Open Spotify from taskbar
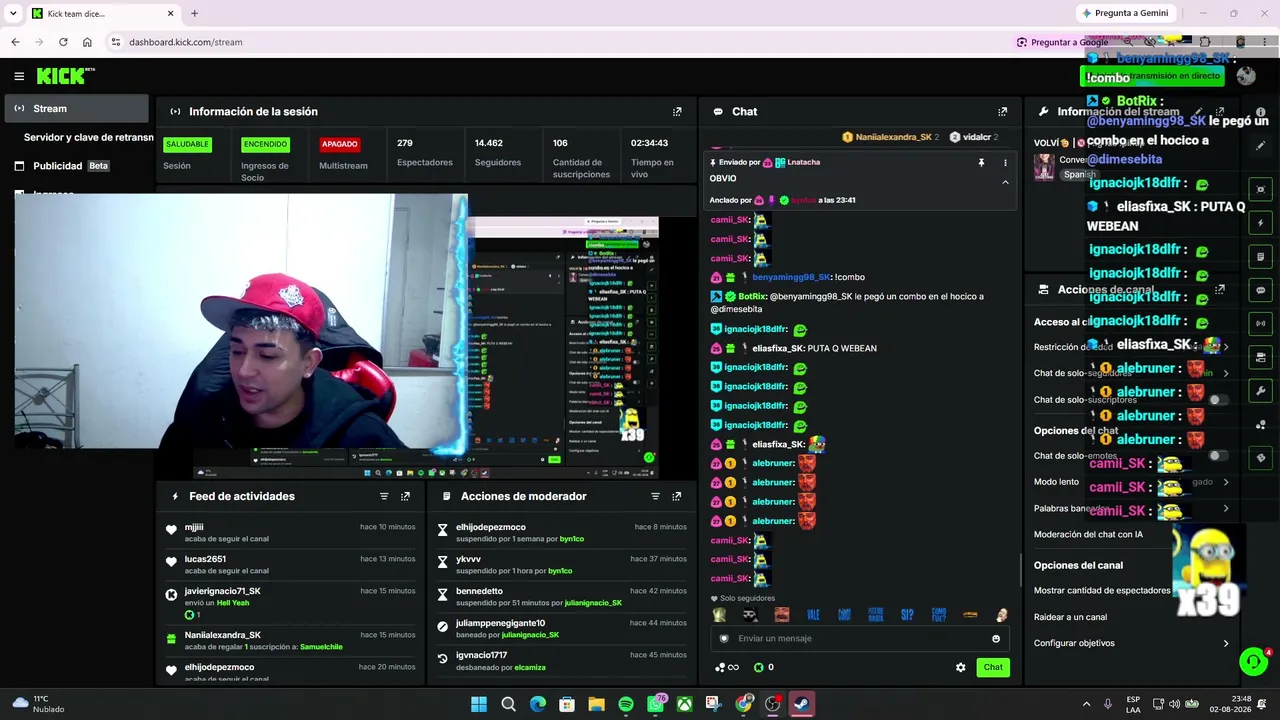Image resolution: width=1280 pixels, height=720 pixels. (626, 704)
